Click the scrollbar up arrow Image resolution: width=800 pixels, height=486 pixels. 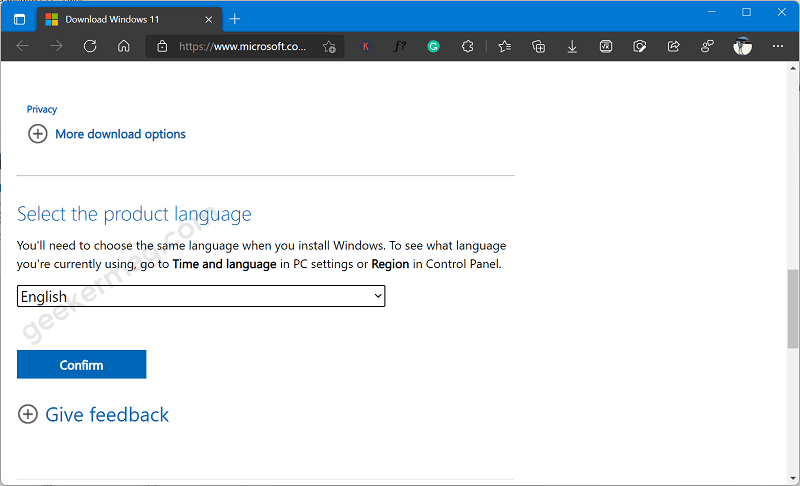click(x=793, y=68)
